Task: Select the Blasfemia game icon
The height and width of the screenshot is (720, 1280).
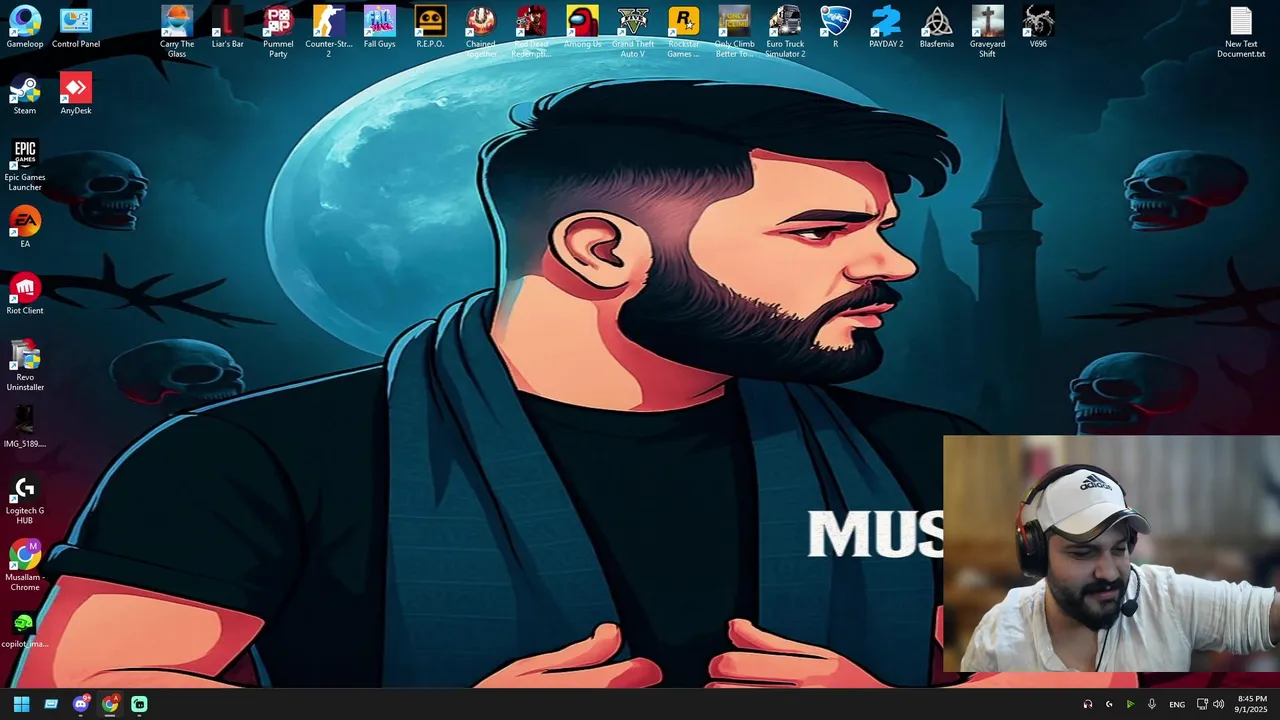Action: 937,27
